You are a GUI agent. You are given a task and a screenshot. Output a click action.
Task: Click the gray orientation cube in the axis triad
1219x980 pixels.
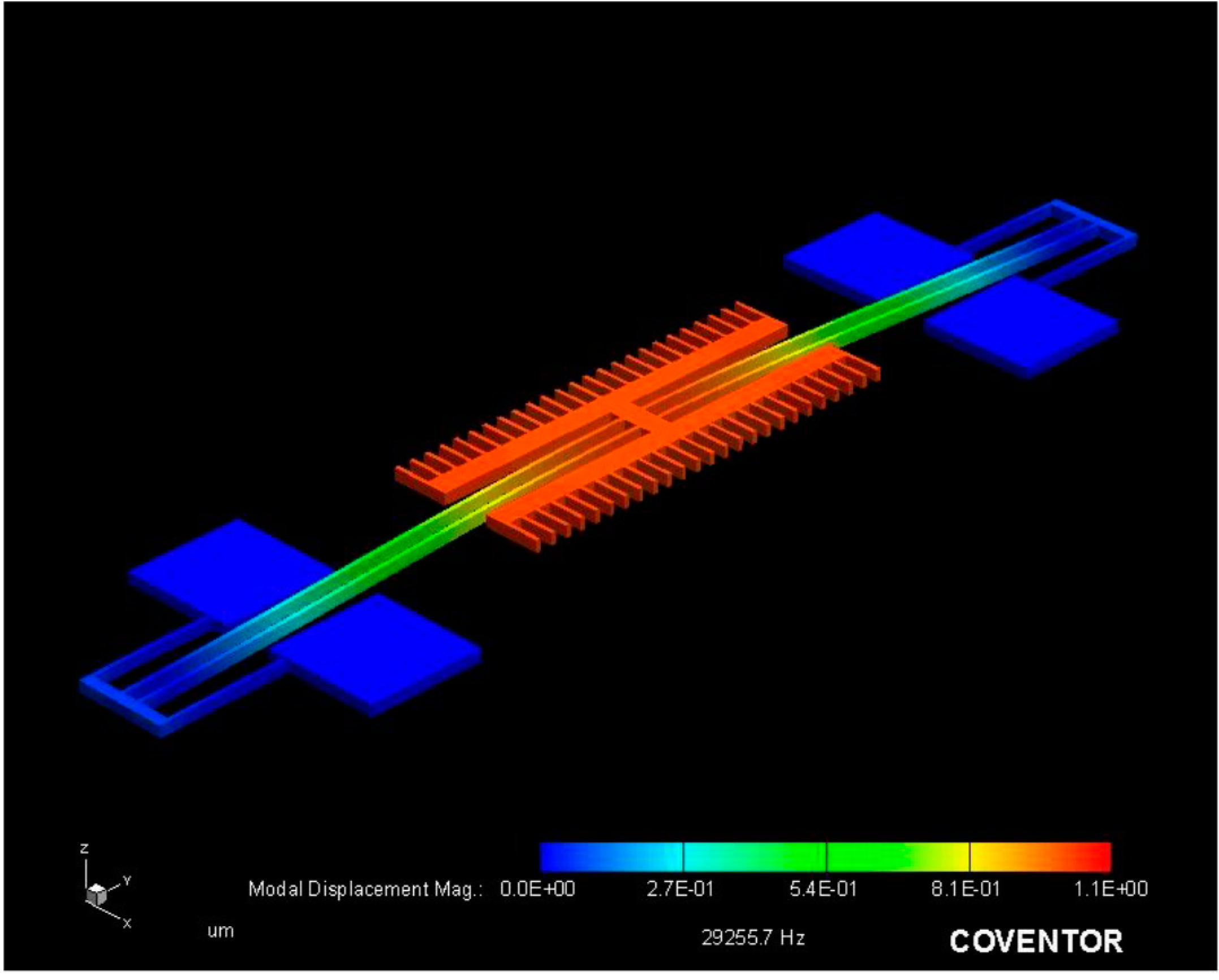pyautogui.click(x=96, y=895)
